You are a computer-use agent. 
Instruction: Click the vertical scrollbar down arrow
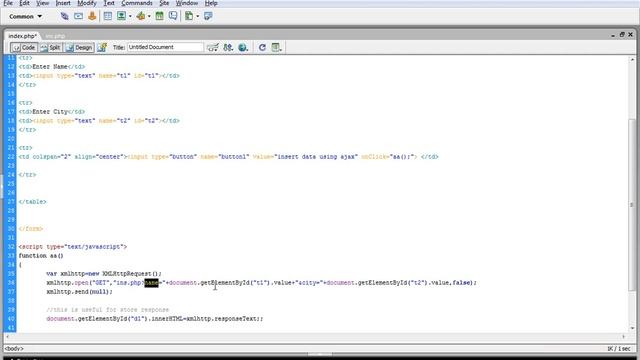pyautogui.click(x=632, y=328)
